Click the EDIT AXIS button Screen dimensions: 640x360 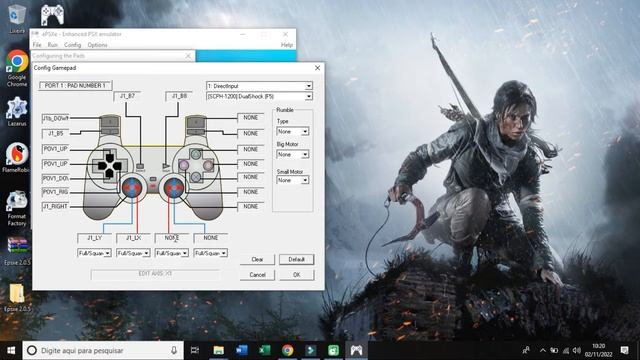[155, 274]
